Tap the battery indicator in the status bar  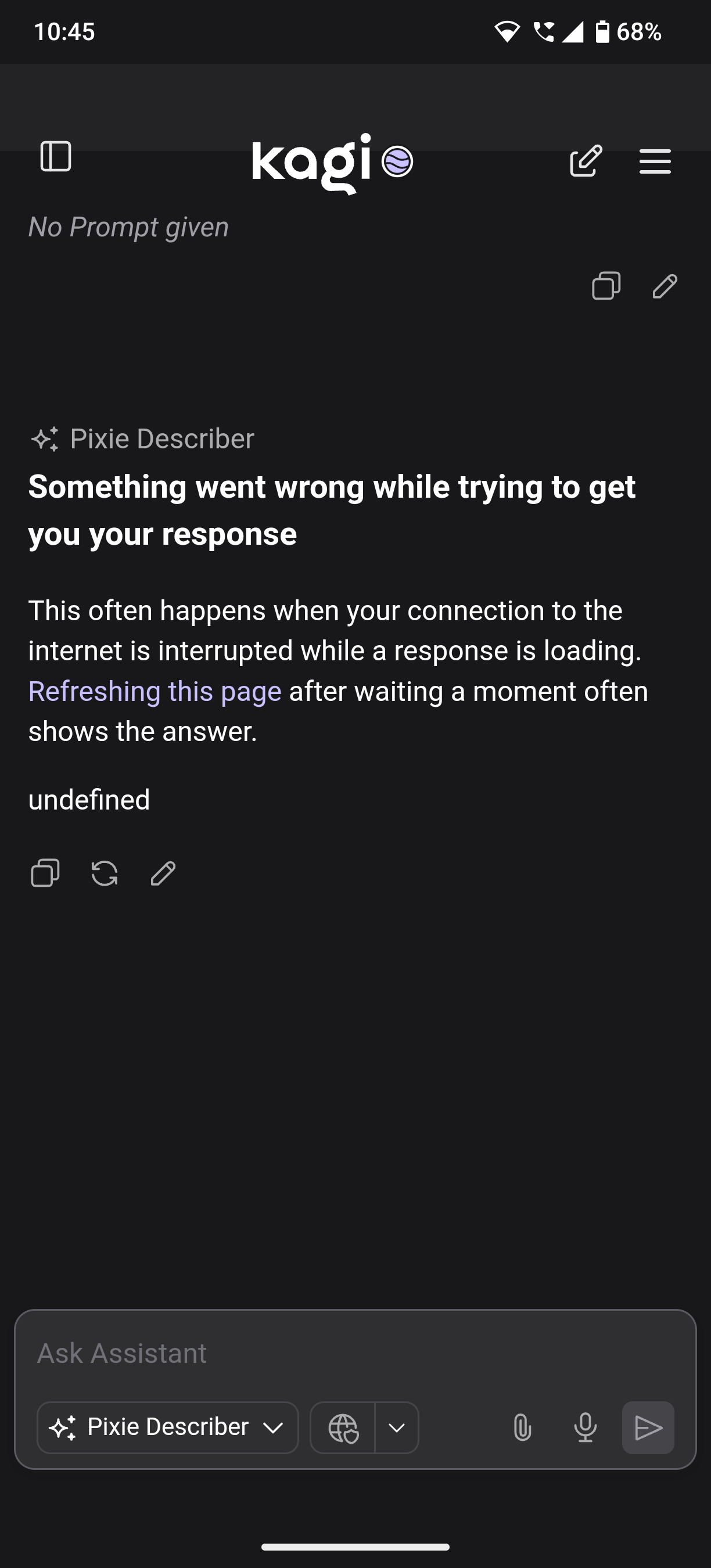pos(604,32)
